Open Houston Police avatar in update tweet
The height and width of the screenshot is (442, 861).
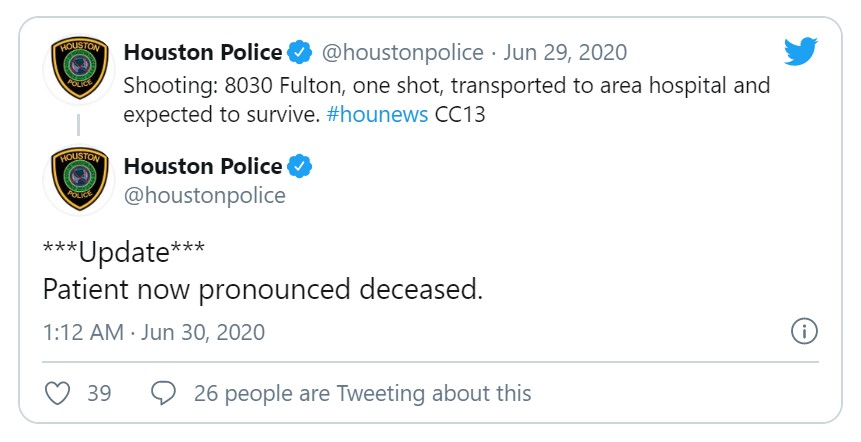pyautogui.click(x=80, y=179)
